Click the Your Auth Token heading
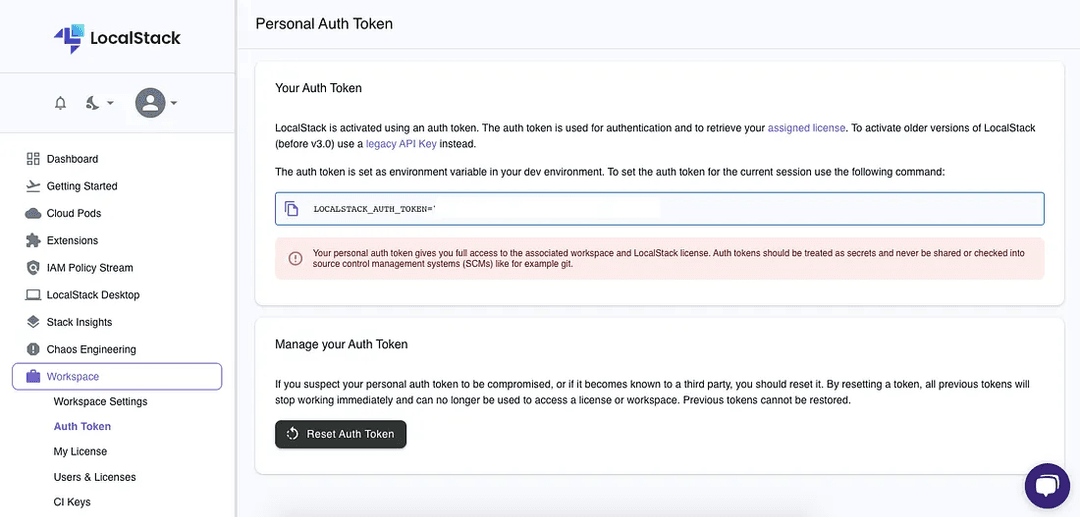The width and height of the screenshot is (1080, 517). tap(318, 88)
